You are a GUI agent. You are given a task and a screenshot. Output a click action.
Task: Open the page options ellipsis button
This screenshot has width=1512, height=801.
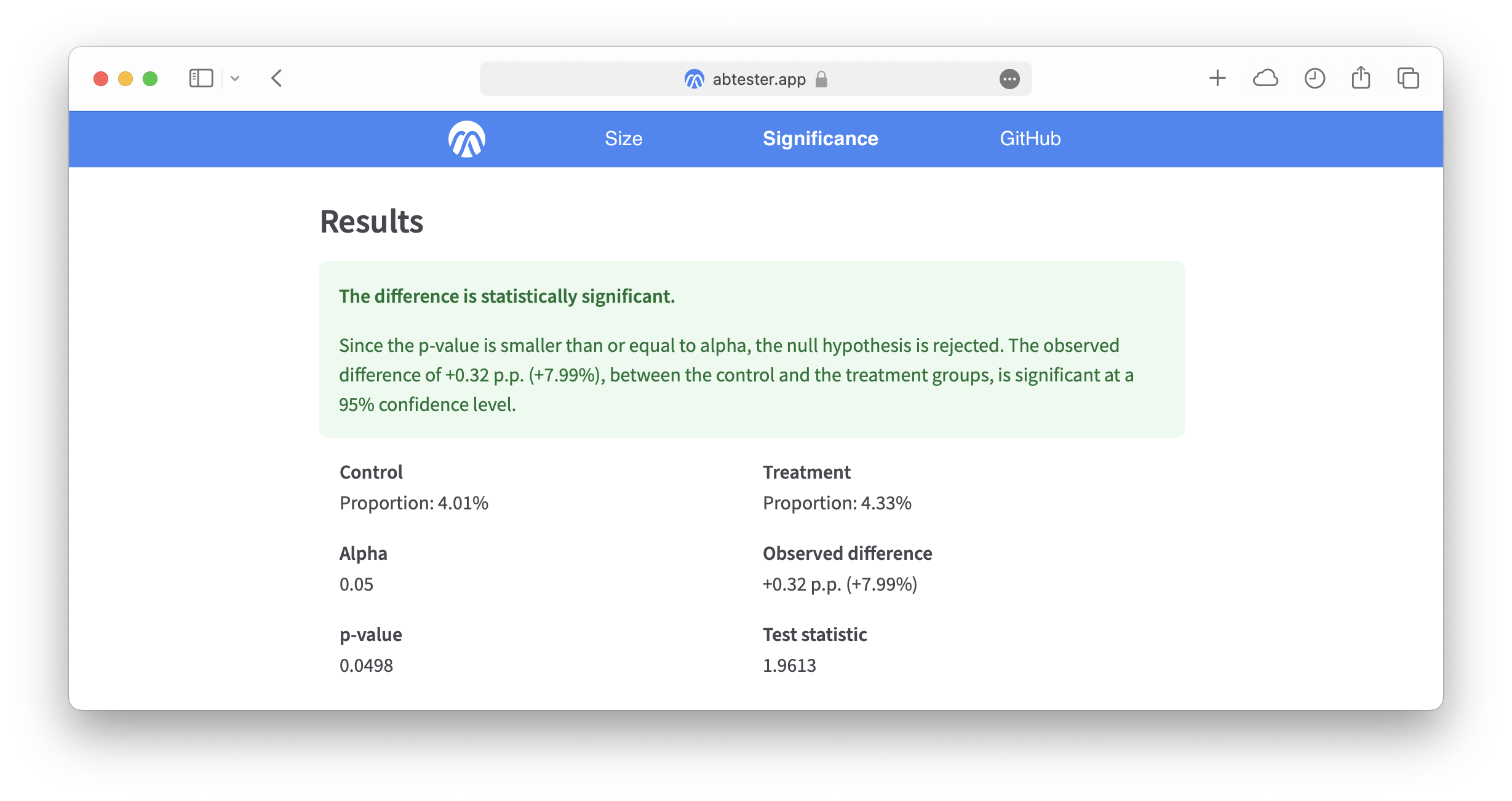[1009, 79]
